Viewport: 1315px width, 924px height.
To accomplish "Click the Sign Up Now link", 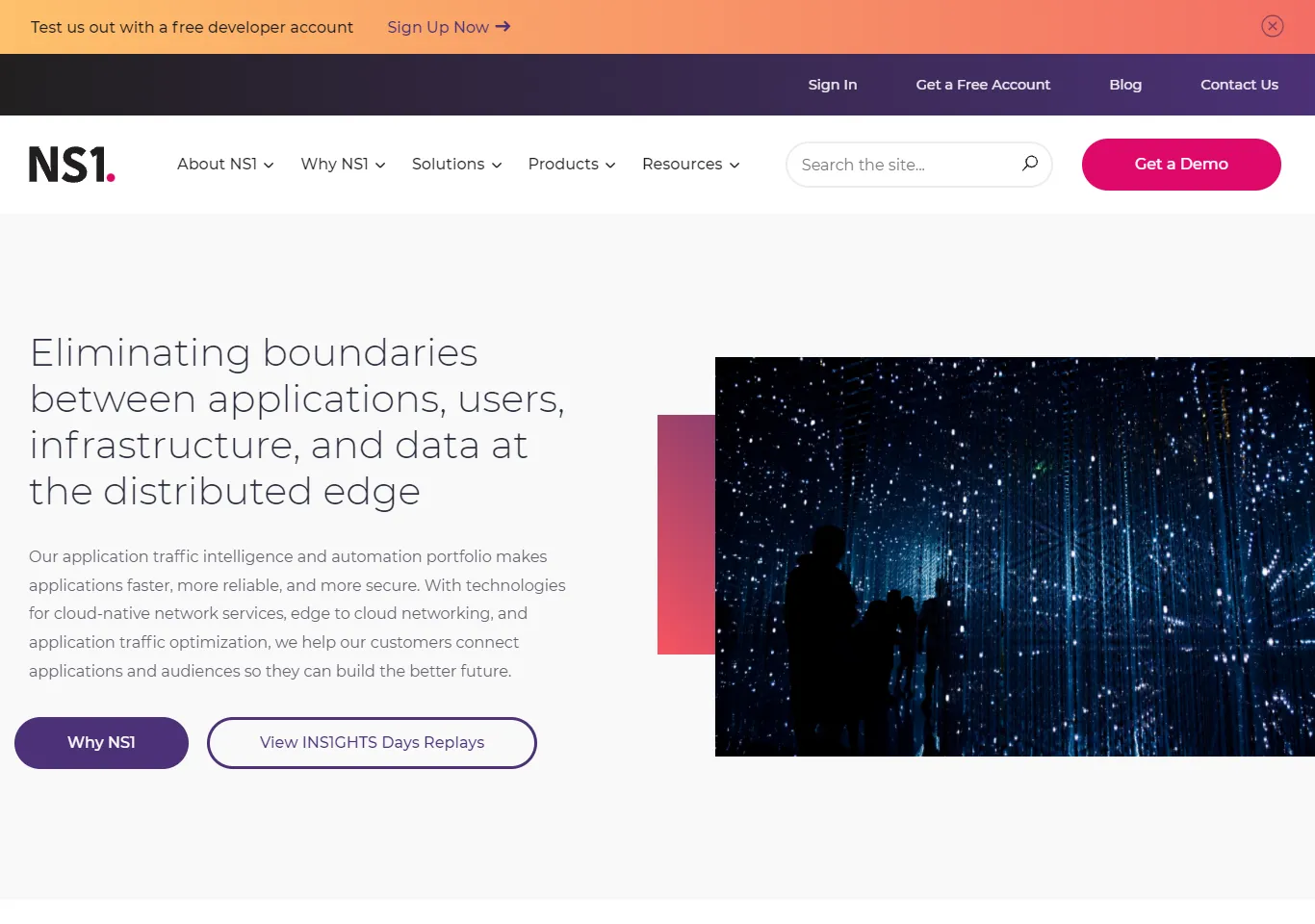I will 438,27.
